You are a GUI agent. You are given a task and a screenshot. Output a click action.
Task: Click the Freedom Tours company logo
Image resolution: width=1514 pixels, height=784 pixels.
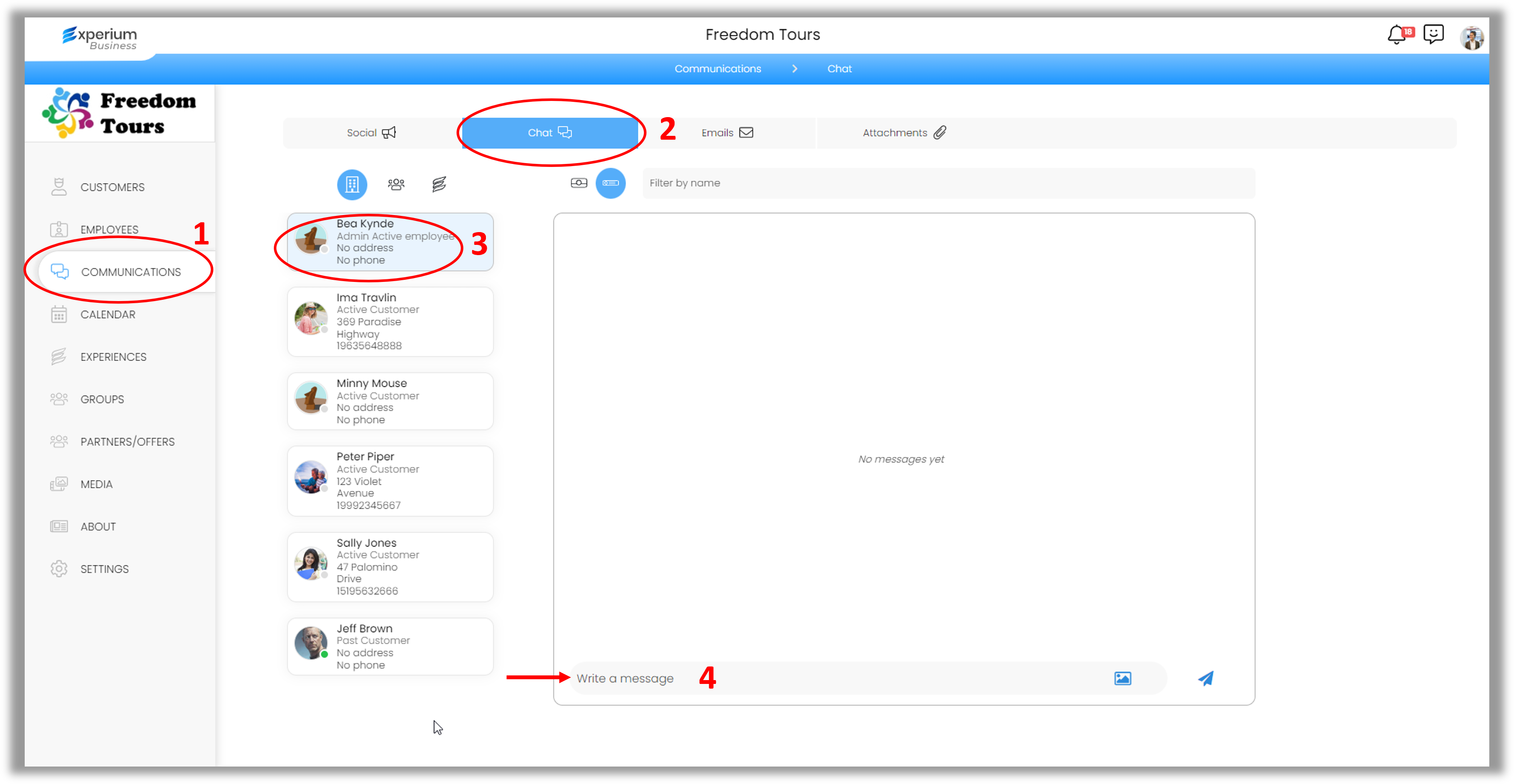click(119, 113)
